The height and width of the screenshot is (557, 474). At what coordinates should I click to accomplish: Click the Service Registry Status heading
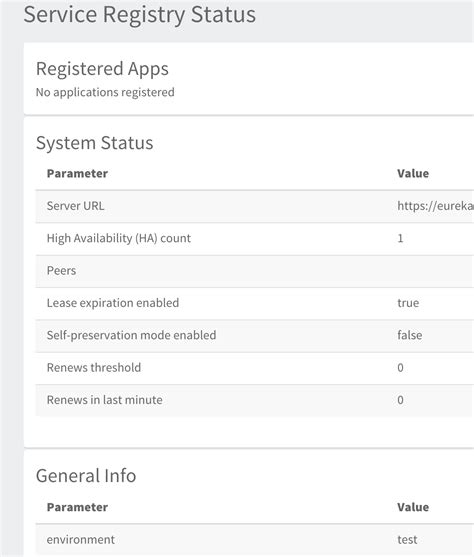pos(140,15)
